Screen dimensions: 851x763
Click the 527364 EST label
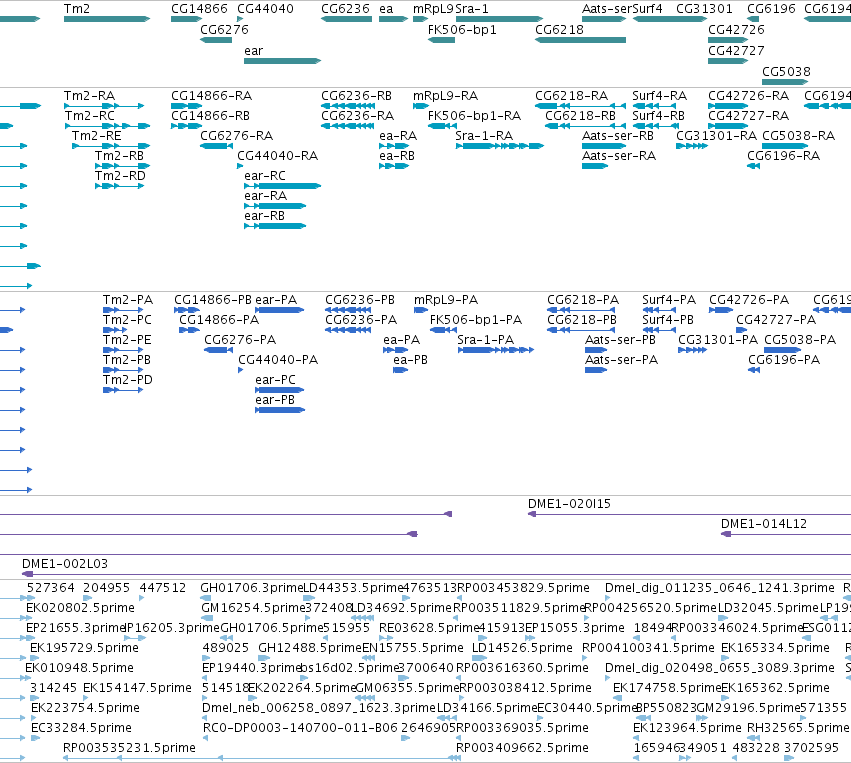(x=50, y=588)
